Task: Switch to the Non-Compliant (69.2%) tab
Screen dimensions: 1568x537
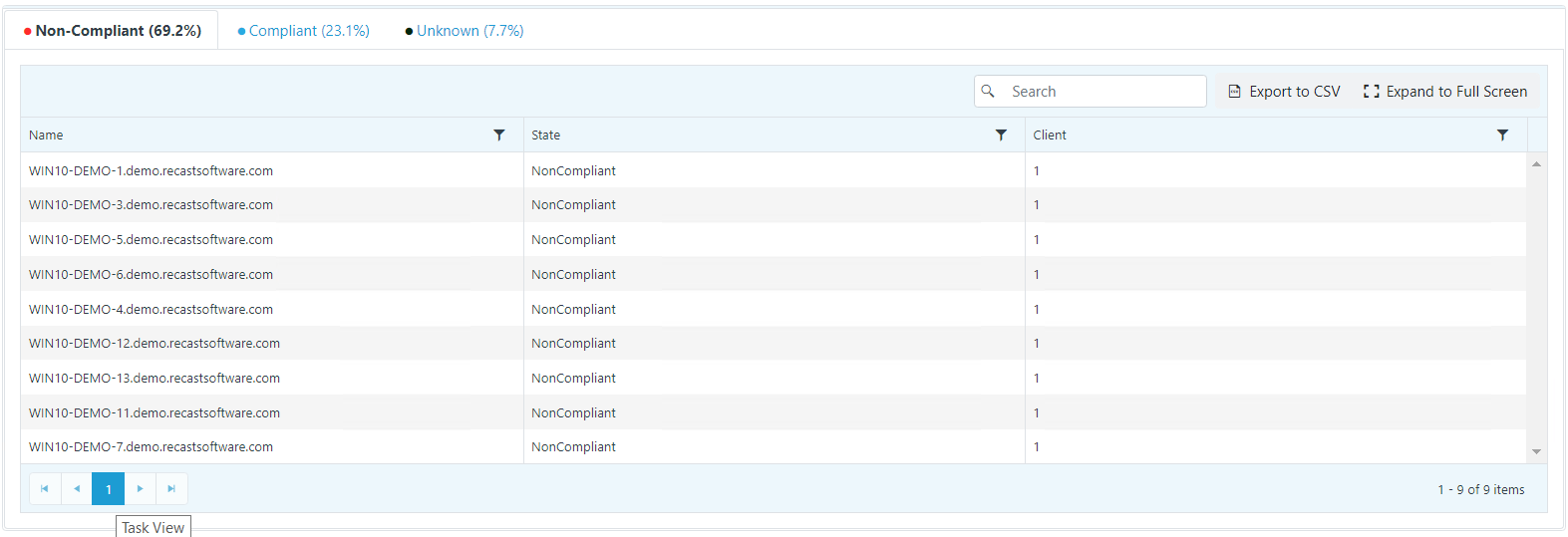Action: point(112,31)
